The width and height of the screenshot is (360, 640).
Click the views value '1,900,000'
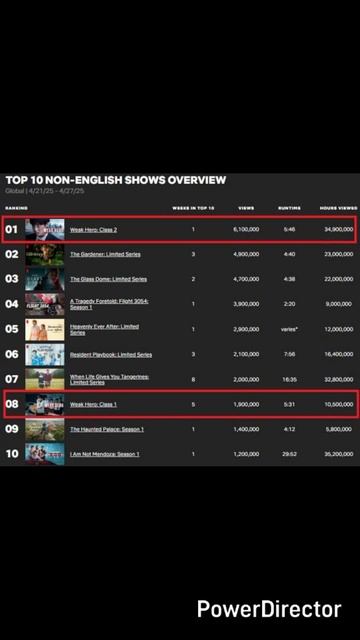[246, 404]
